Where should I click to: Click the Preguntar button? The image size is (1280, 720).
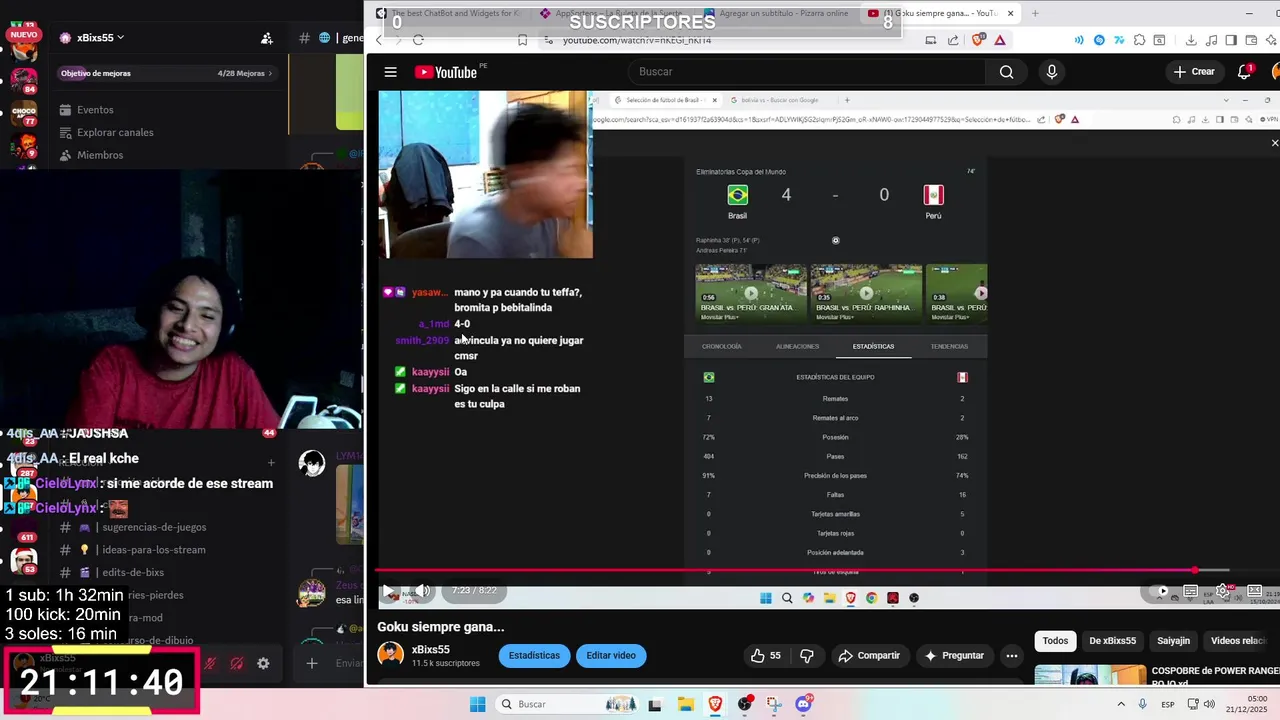(x=954, y=656)
